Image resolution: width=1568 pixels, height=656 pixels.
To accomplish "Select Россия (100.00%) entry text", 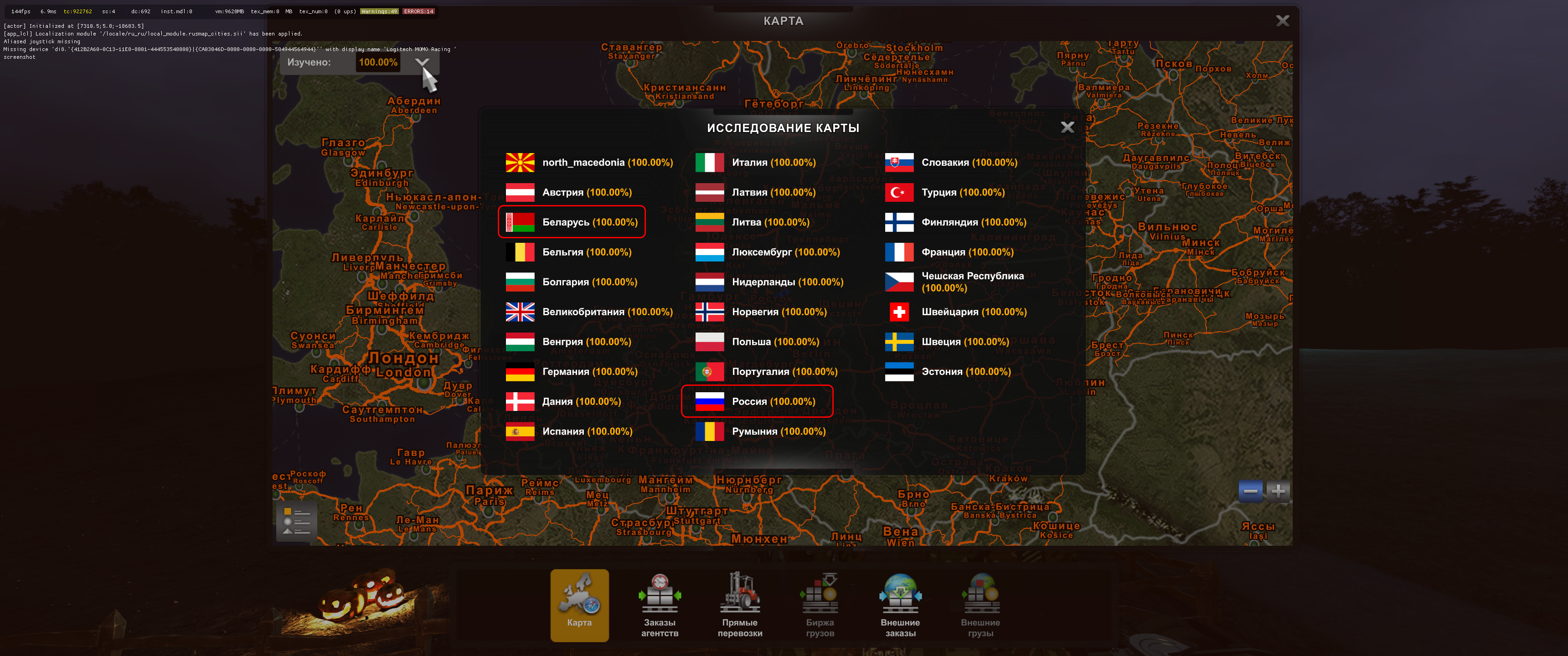I will (x=773, y=401).
